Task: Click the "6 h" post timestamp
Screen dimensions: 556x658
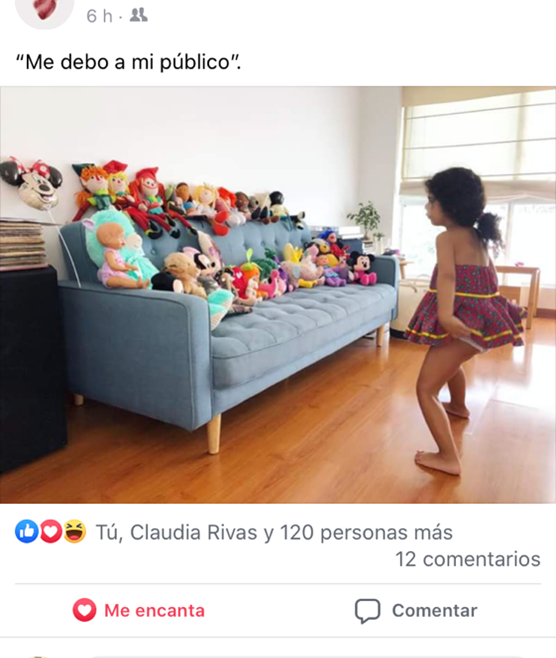Action: tap(99, 16)
